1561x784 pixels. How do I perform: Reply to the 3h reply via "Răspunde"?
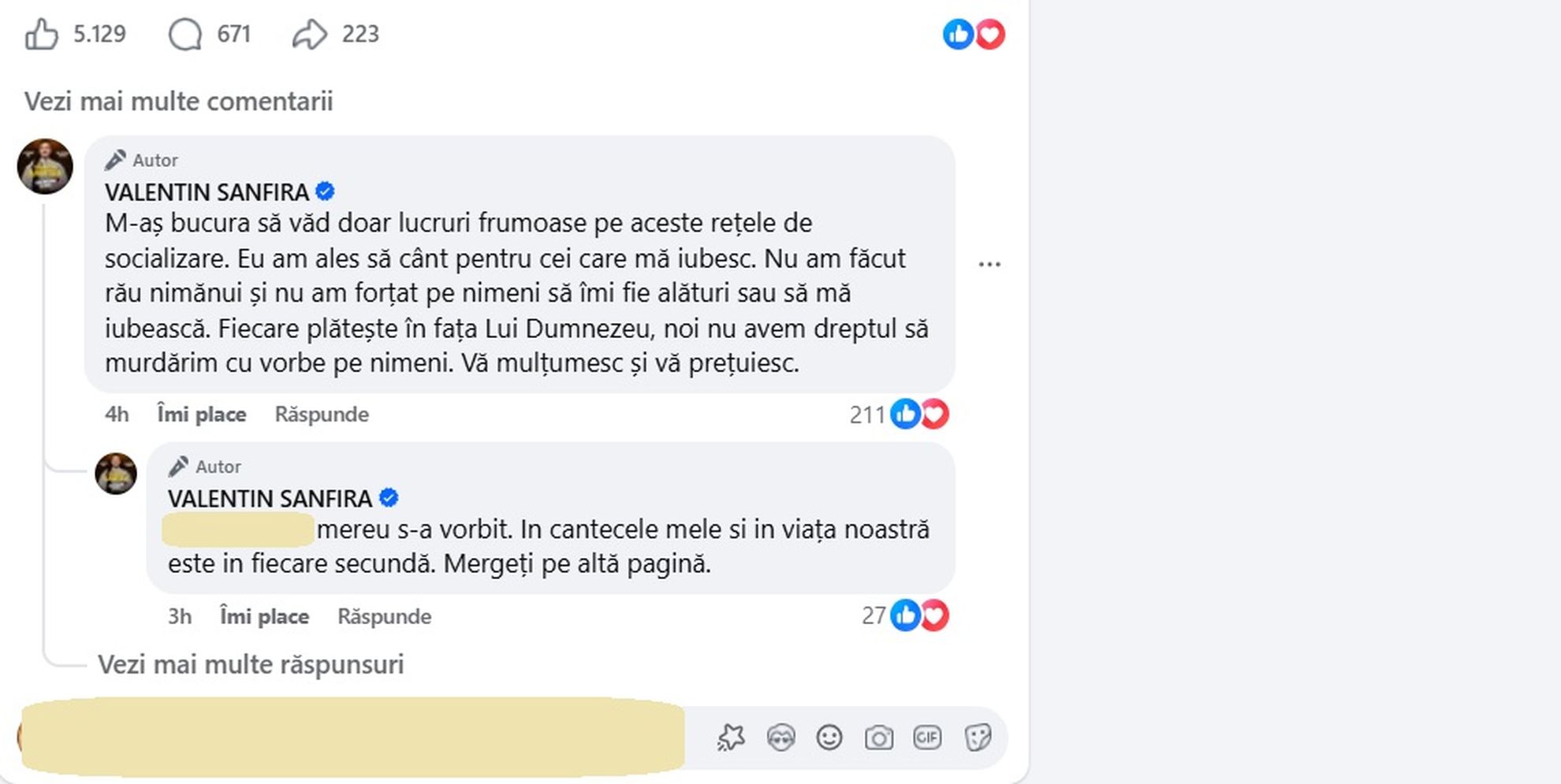(384, 616)
